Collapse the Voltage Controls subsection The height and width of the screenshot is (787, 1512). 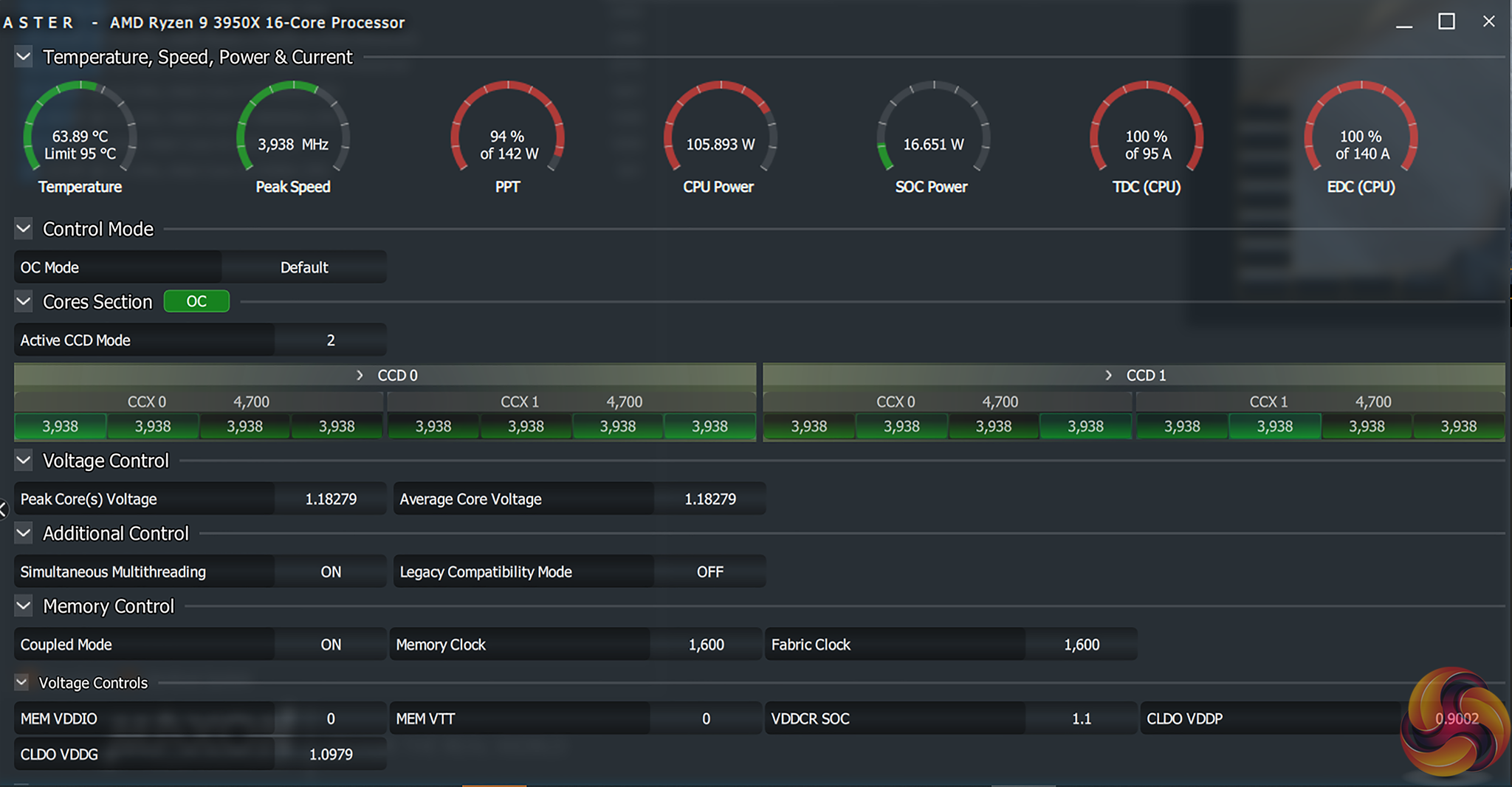tap(22, 683)
